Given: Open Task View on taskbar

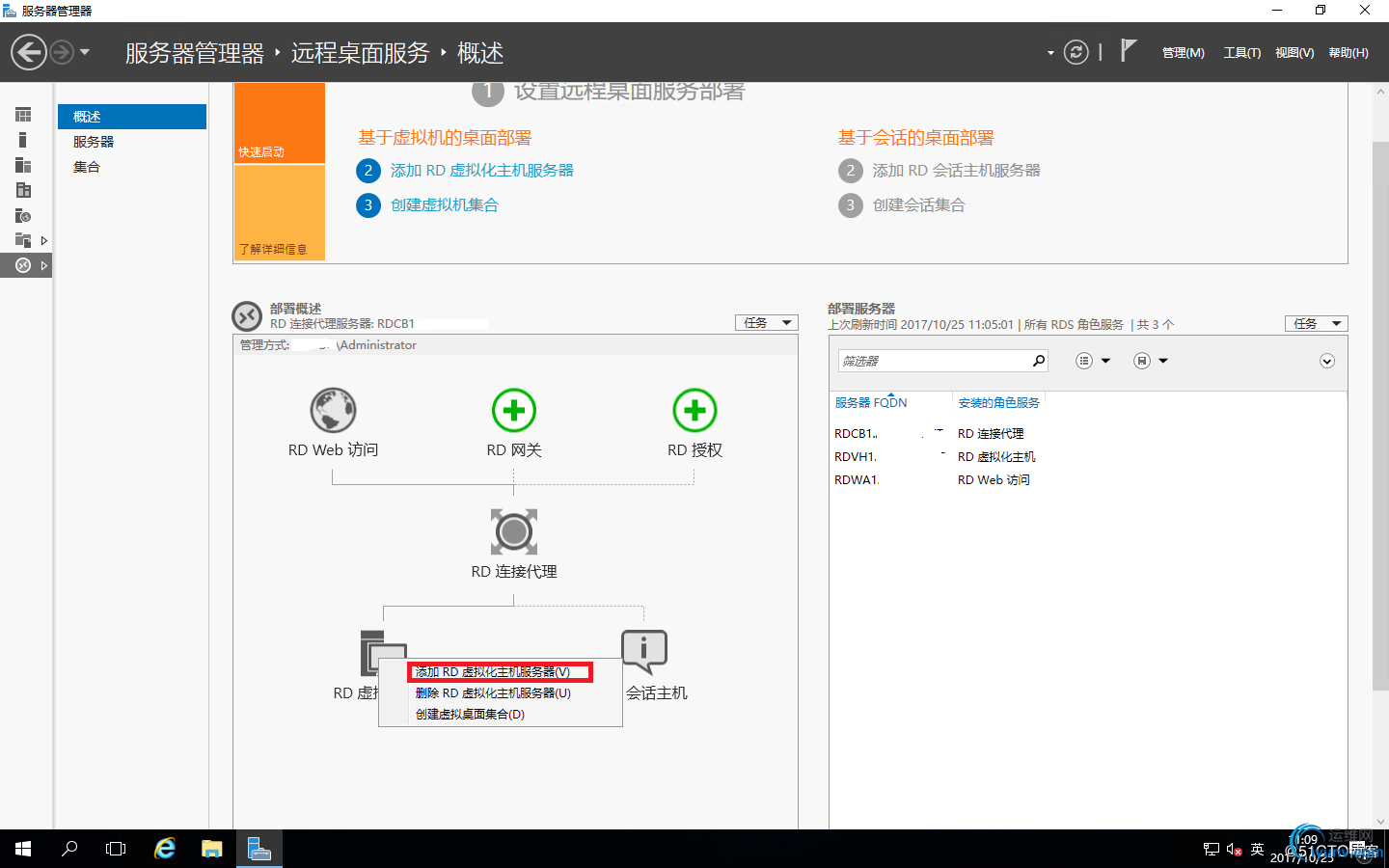Looking at the screenshot, I should point(116,849).
